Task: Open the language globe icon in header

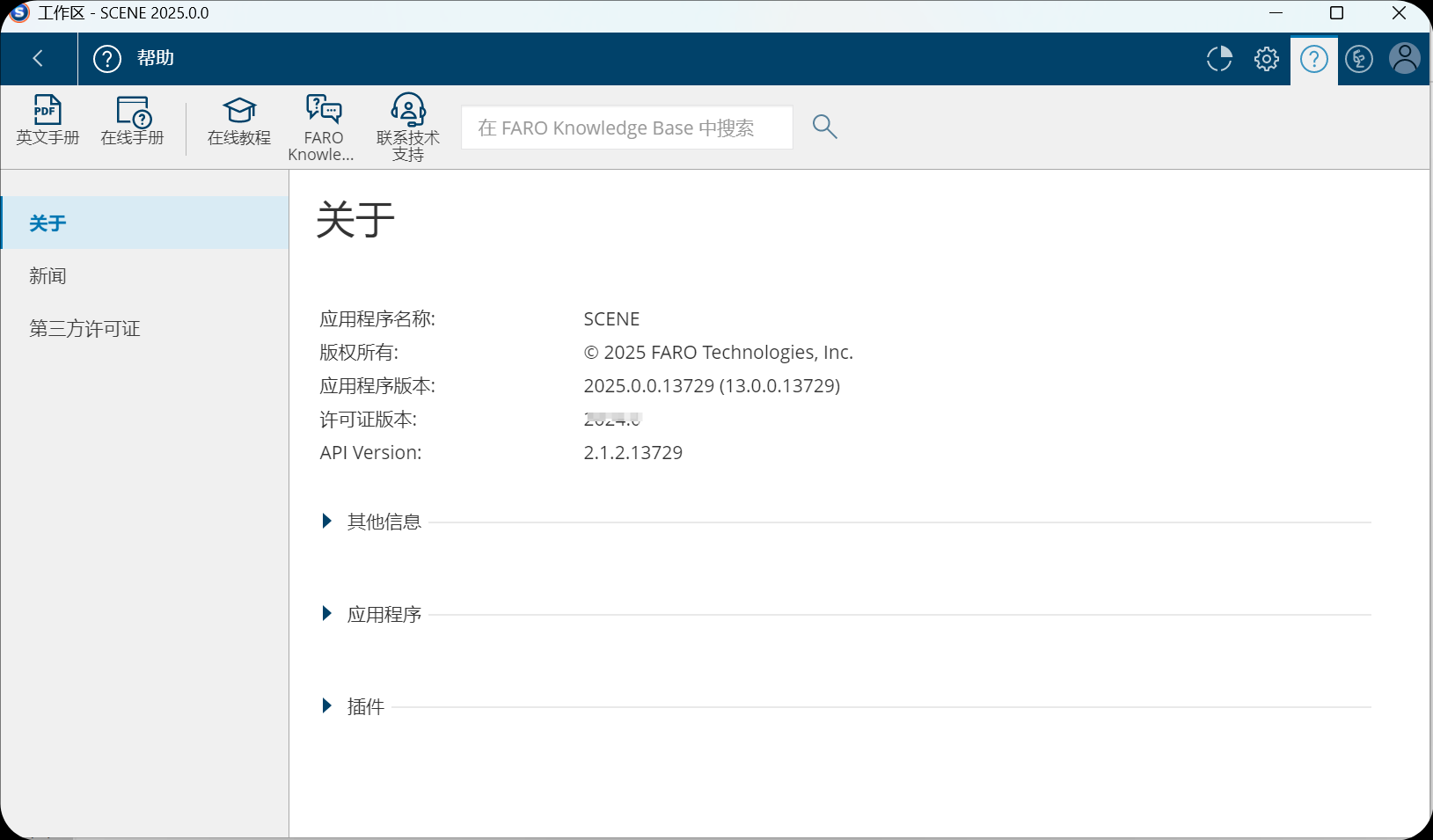Action: click(x=1359, y=59)
